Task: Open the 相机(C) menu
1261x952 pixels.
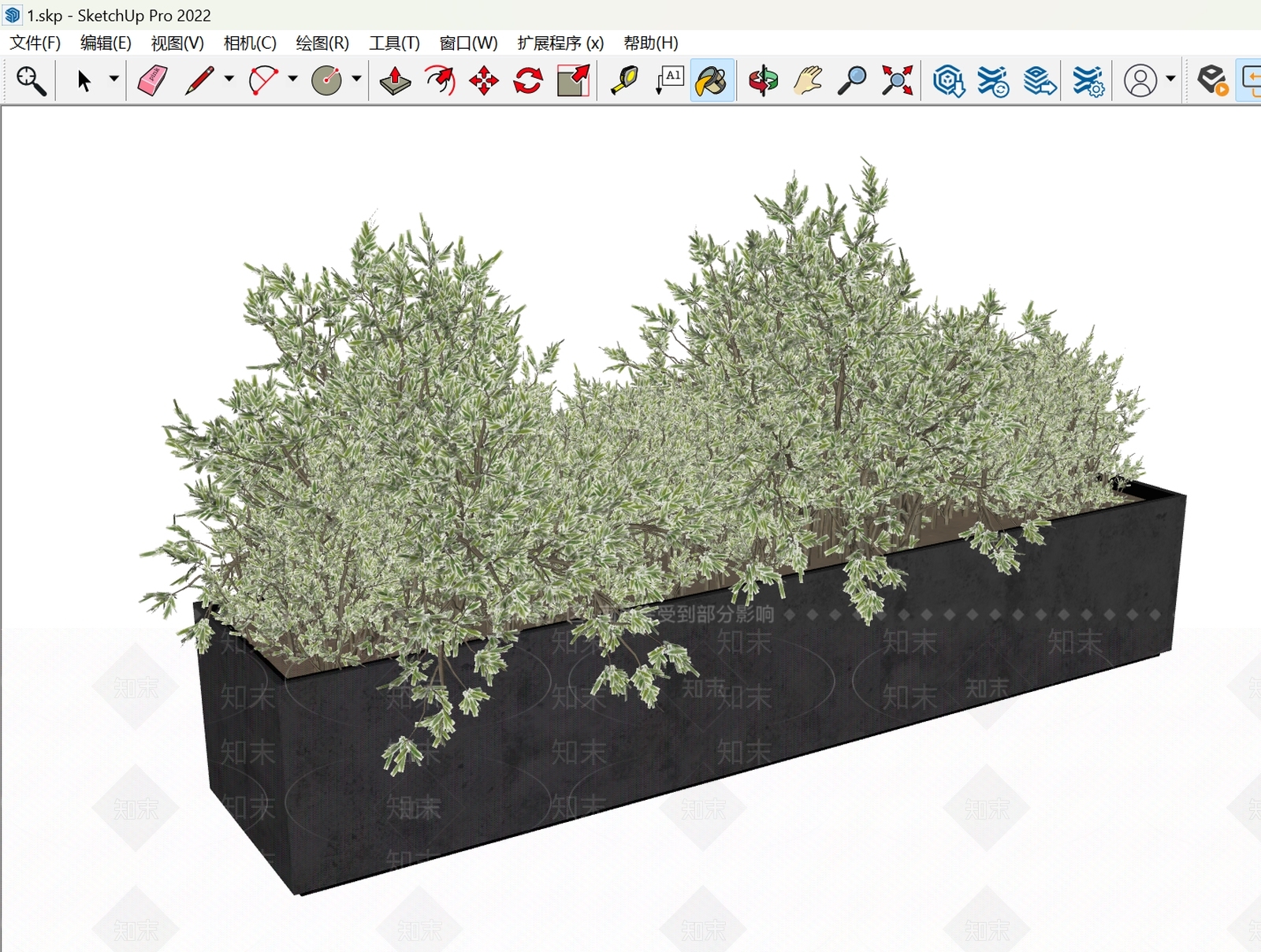Action: click(250, 43)
